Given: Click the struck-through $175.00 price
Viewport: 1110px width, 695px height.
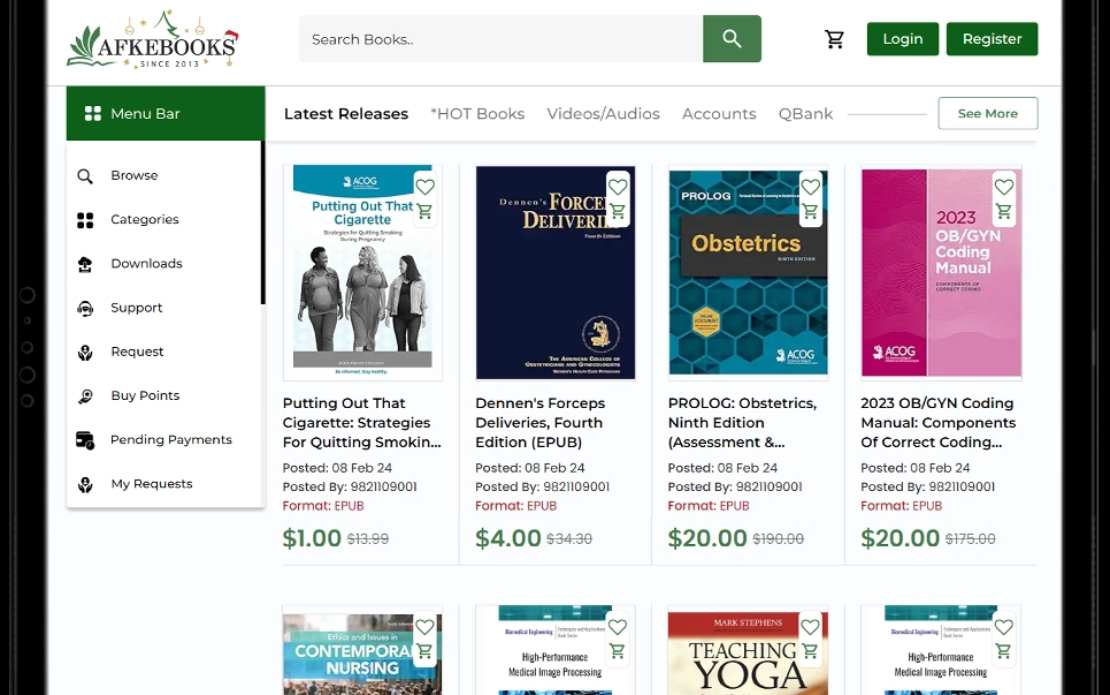Looking at the screenshot, I should coord(970,539).
